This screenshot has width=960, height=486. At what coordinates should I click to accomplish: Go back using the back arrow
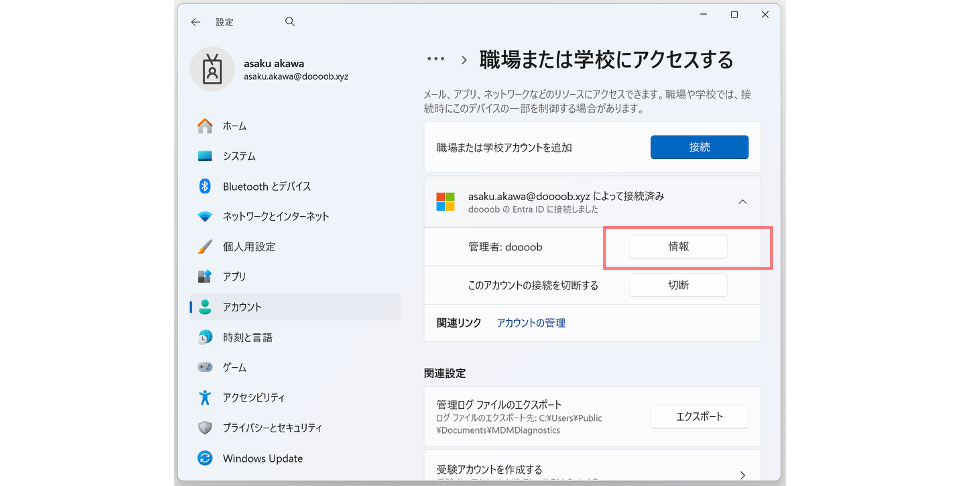tap(195, 21)
